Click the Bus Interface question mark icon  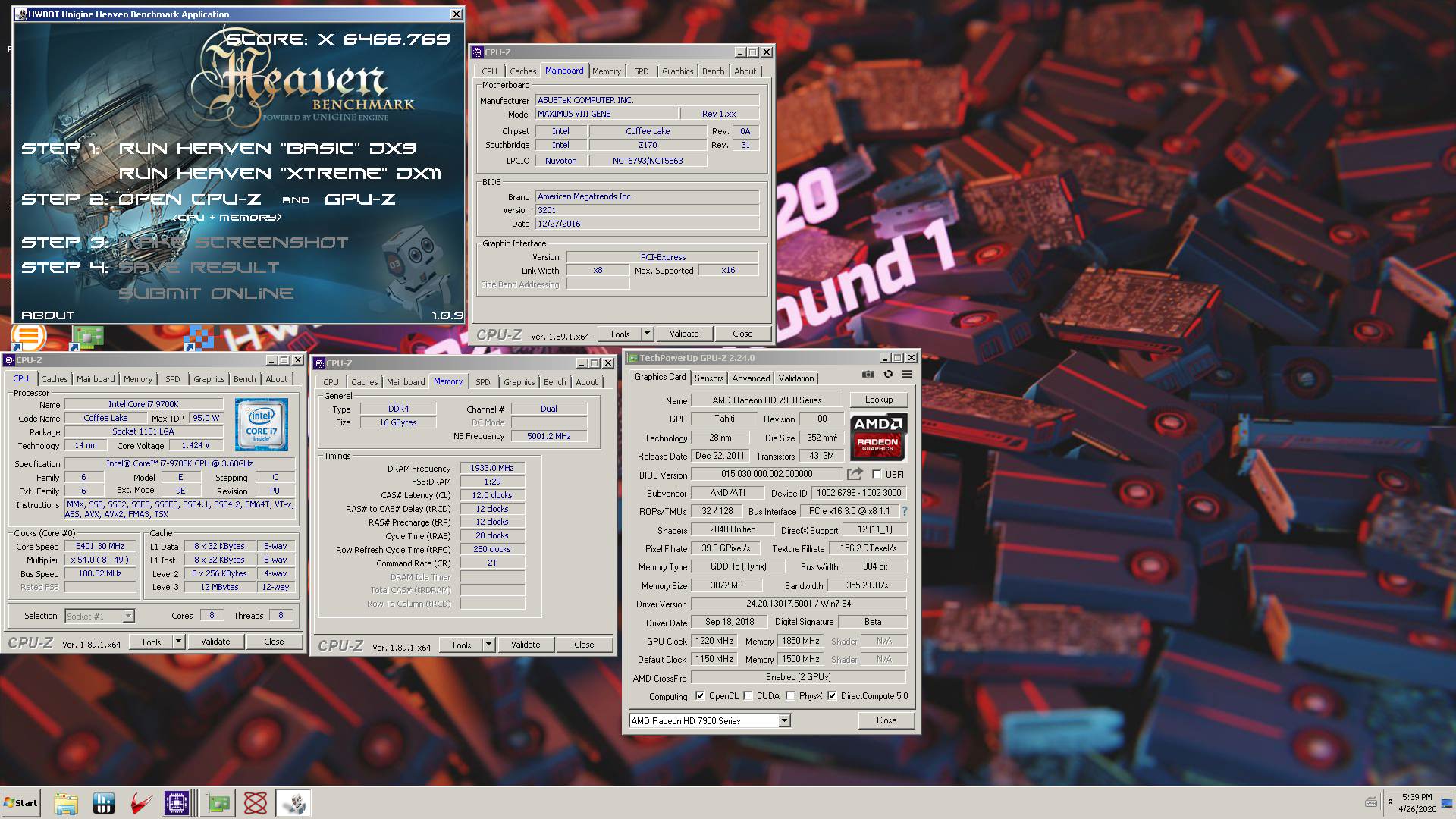point(904,511)
